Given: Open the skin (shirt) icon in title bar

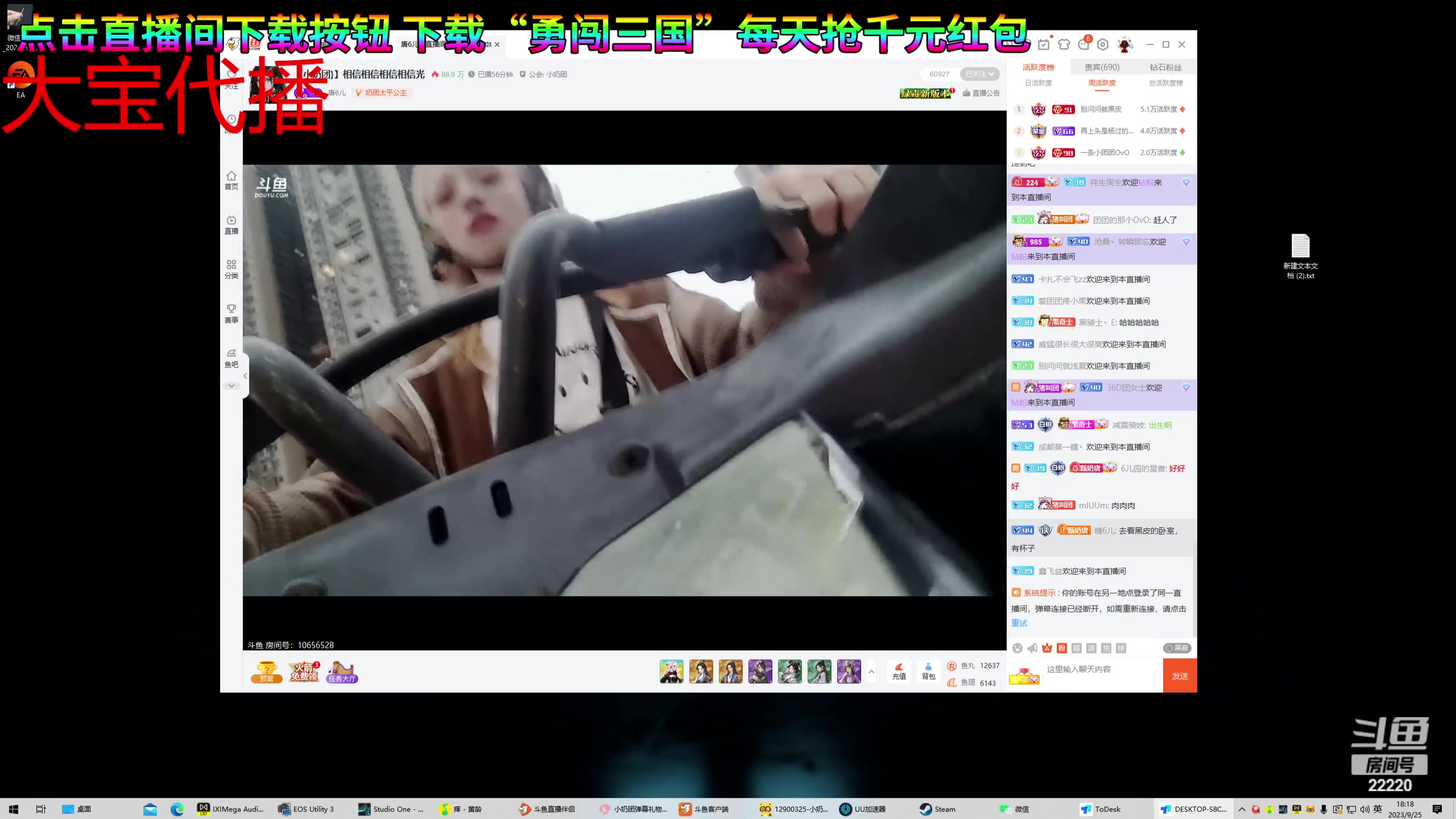Looking at the screenshot, I should coord(1064,44).
